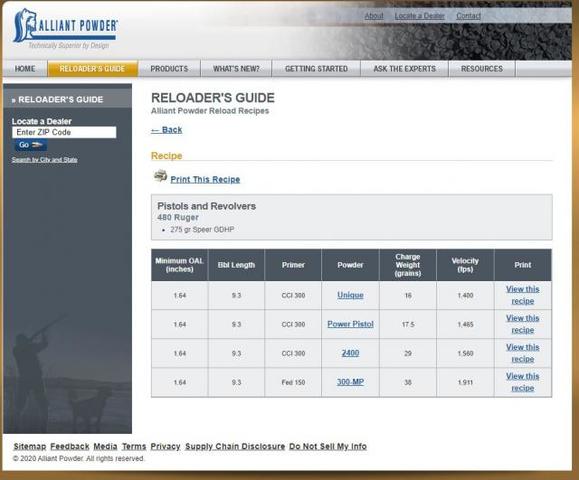Click Print This Recipe link
The image size is (579, 480).
[205, 179]
